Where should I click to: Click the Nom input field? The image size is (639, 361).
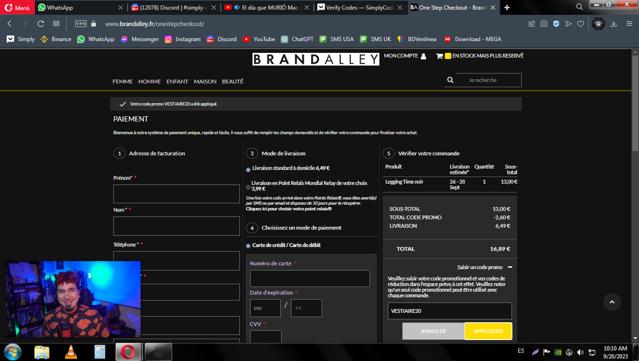[x=176, y=226]
